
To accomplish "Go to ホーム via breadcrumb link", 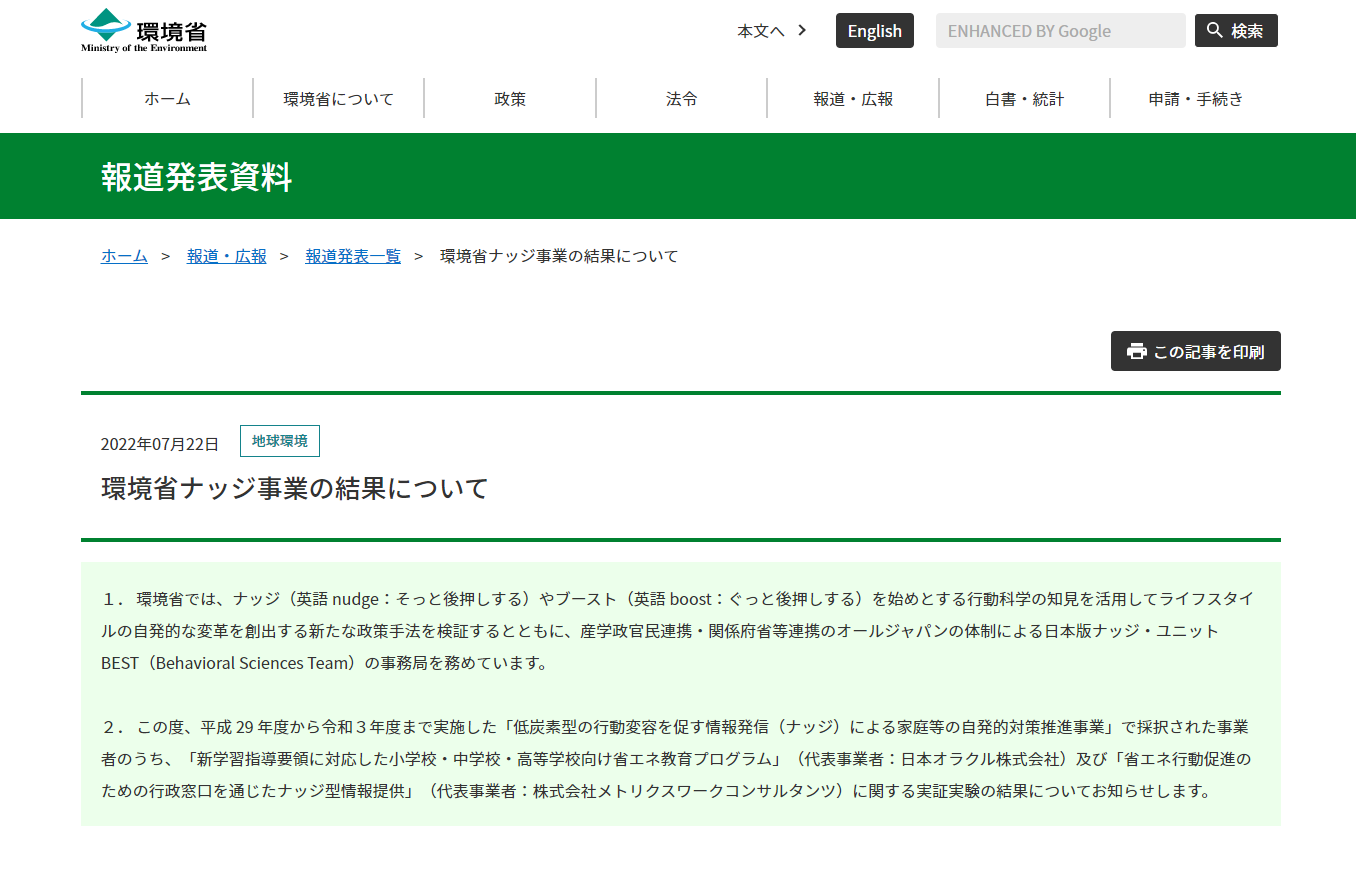I will click(x=124, y=256).
